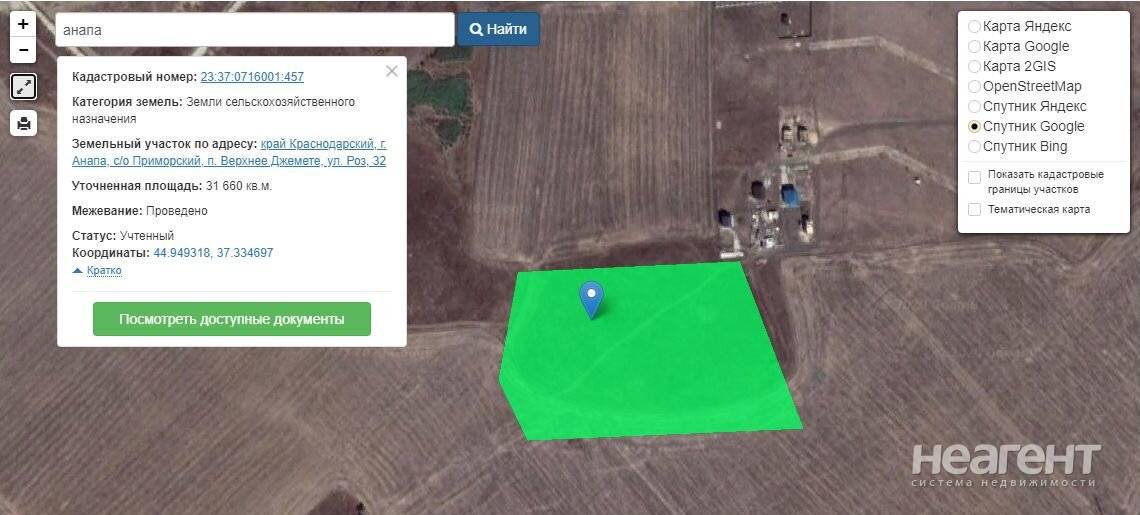Enable Показать кадастровые границы участков checkbox
Screen dimensions: 1140x515
point(975,177)
